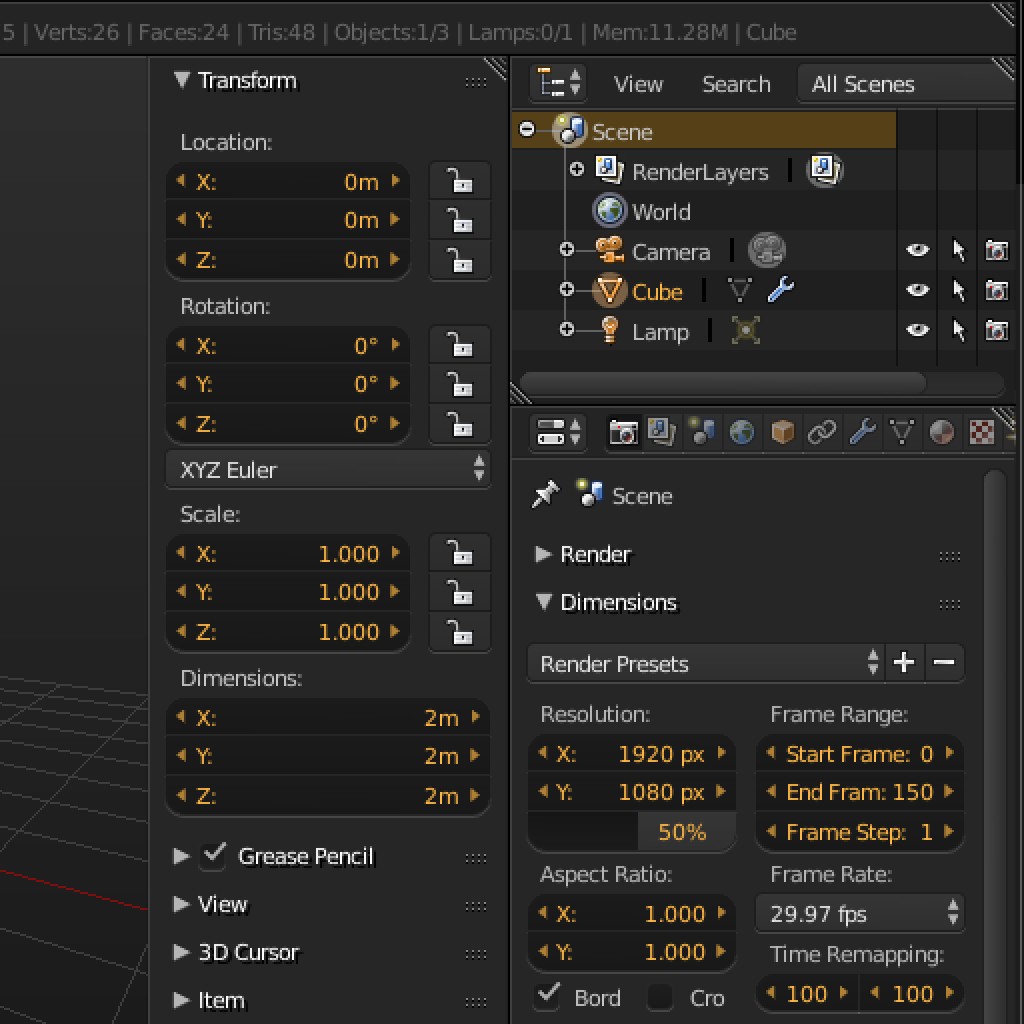Click the Search menu in the outliner header
Screen dimensions: 1024x1024
737,84
